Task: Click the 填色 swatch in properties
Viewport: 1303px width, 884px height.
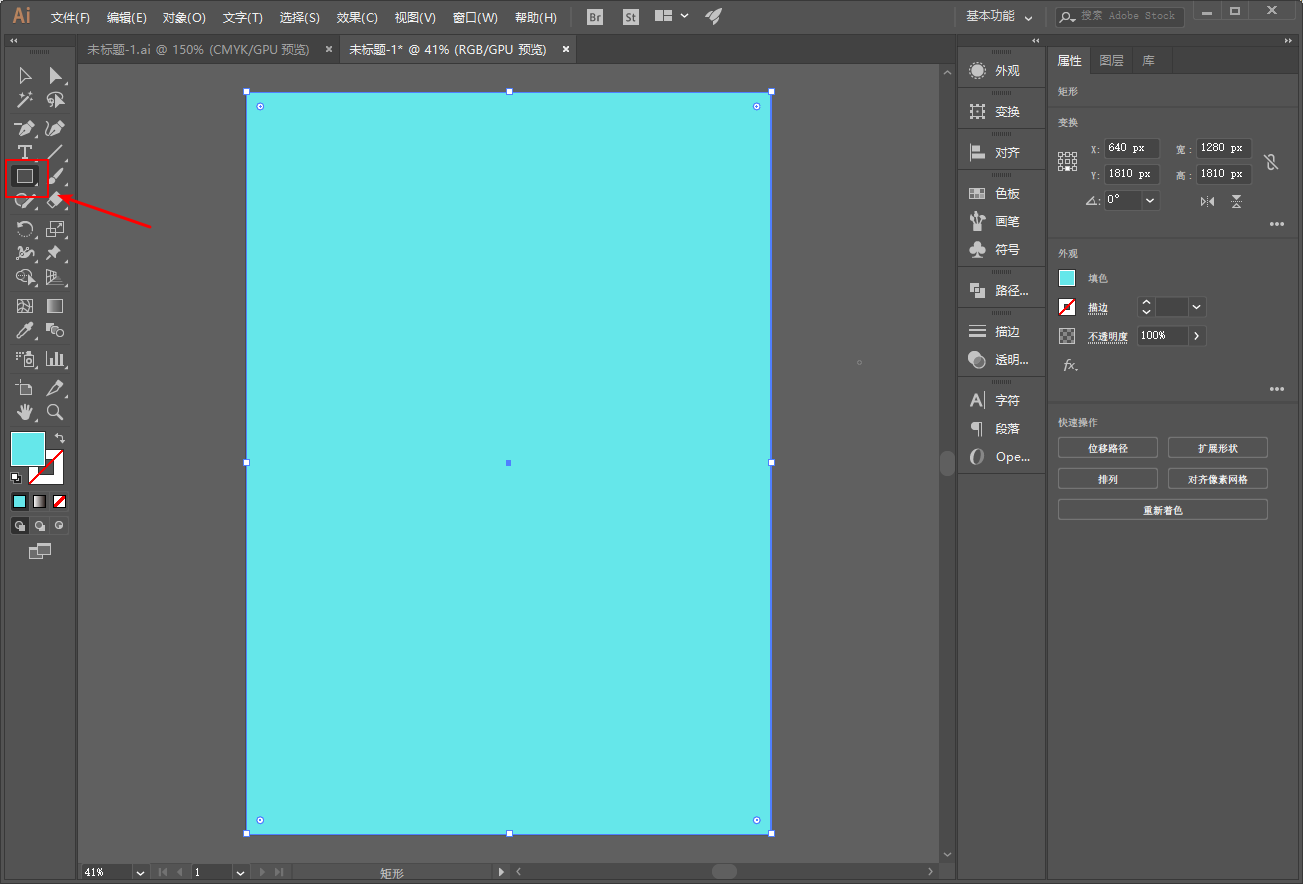Action: [1067, 278]
